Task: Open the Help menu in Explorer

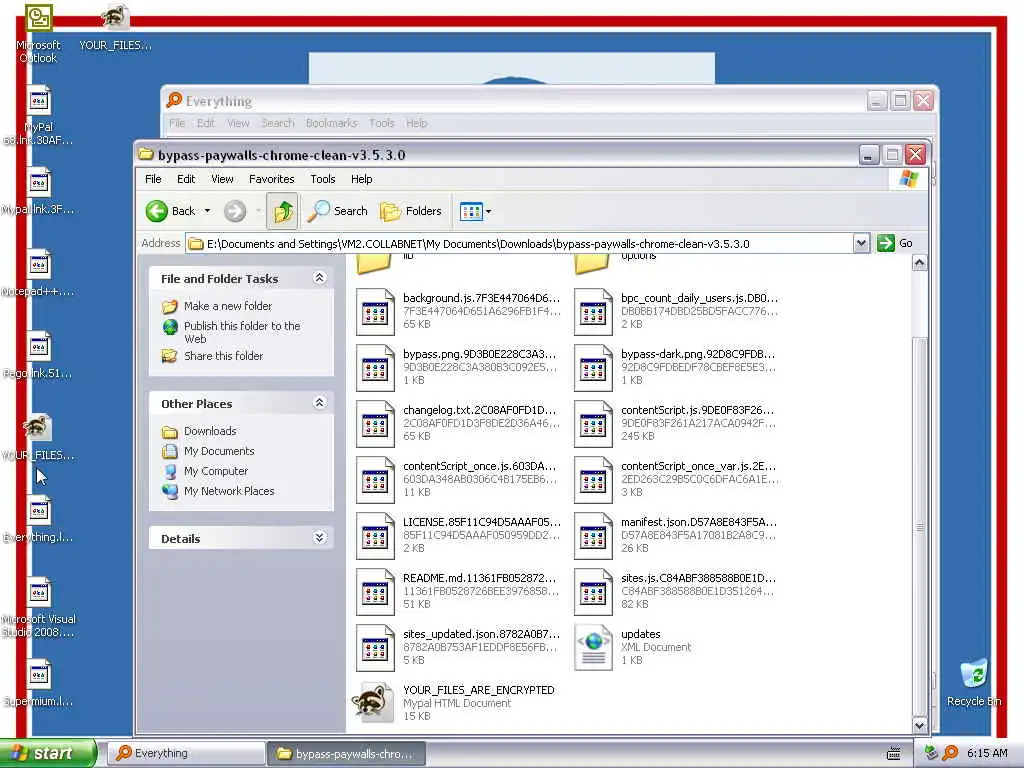Action: tap(361, 179)
